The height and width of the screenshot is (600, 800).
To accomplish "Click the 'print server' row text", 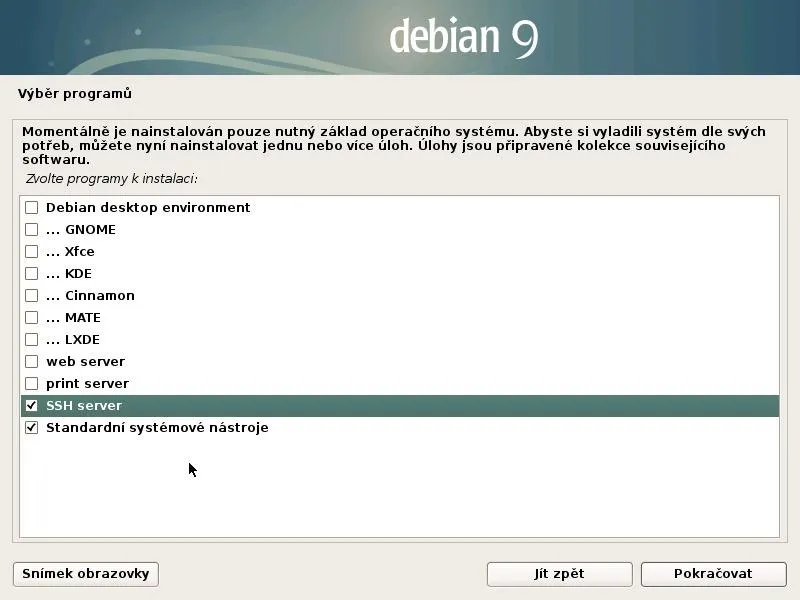I will (87, 384).
